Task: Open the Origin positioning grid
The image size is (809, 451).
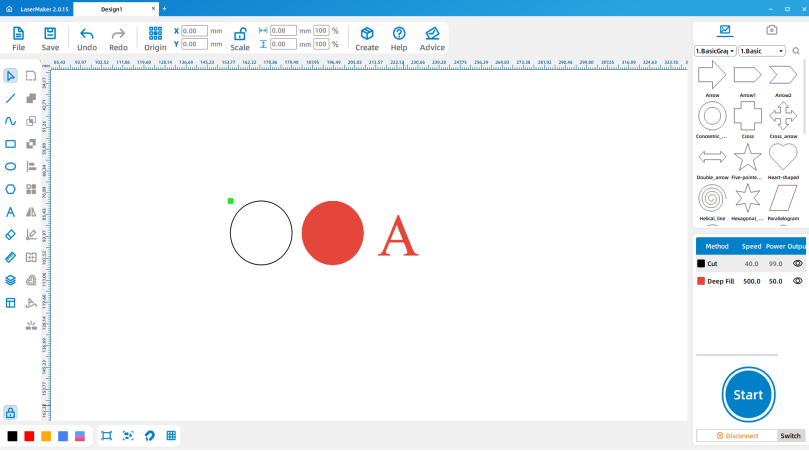Action: tap(155, 38)
